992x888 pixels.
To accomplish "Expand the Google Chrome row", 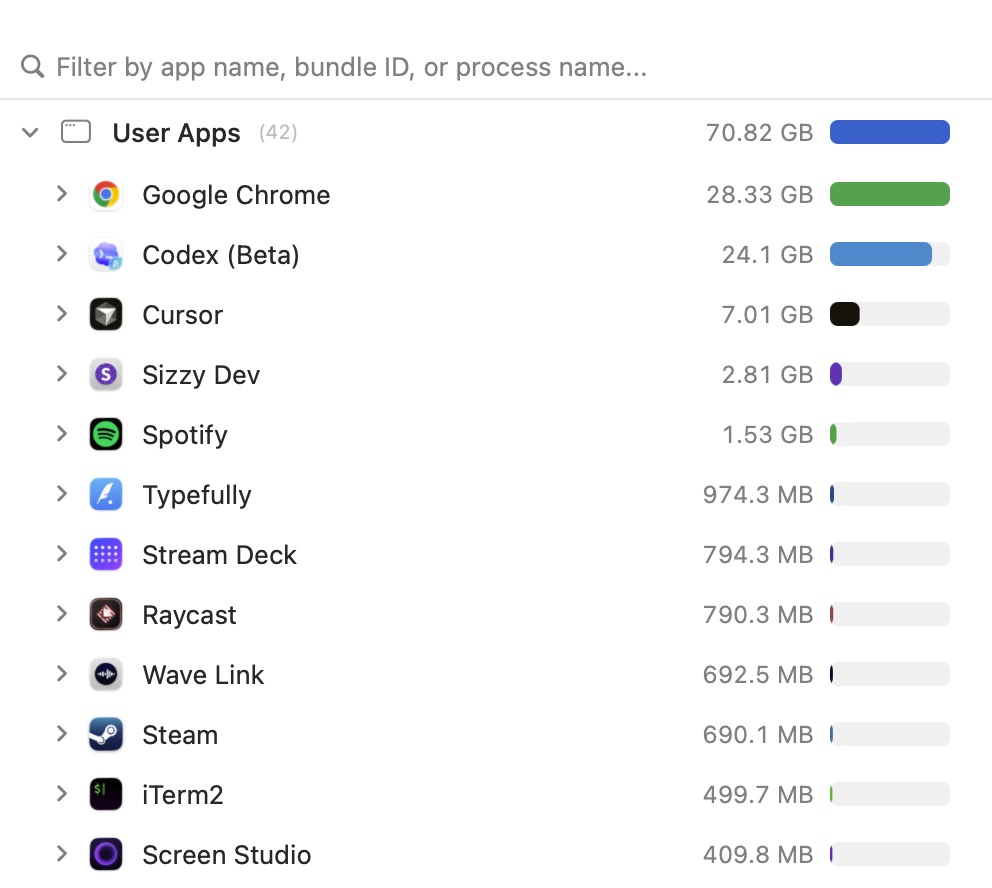I will 62,194.
